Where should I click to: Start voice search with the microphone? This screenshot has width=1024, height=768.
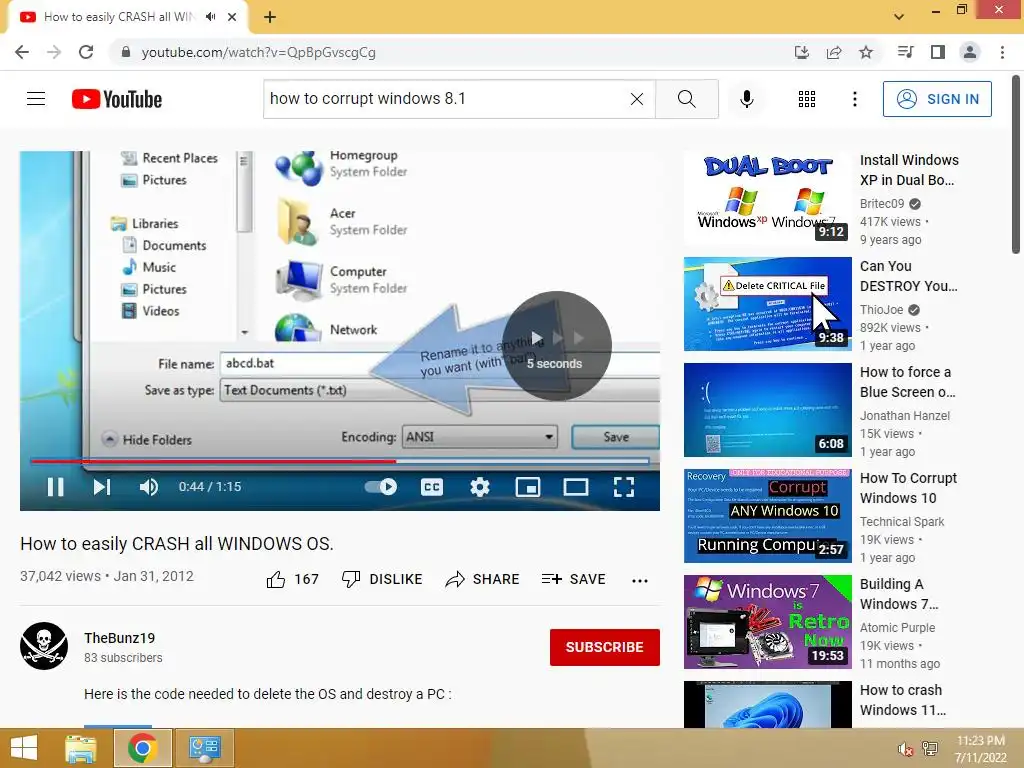[746, 99]
